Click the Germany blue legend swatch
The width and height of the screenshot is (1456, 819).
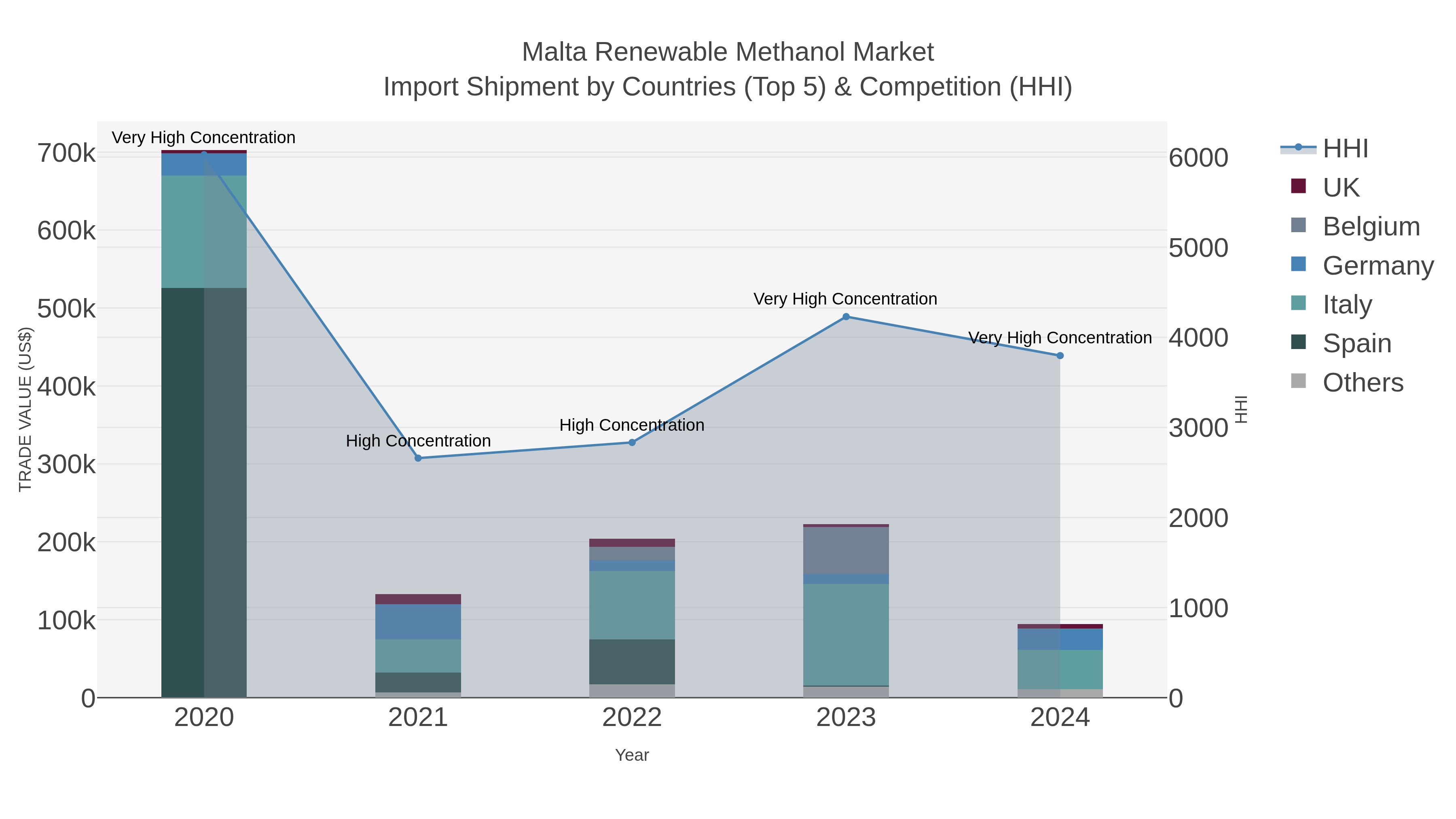coord(1298,264)
